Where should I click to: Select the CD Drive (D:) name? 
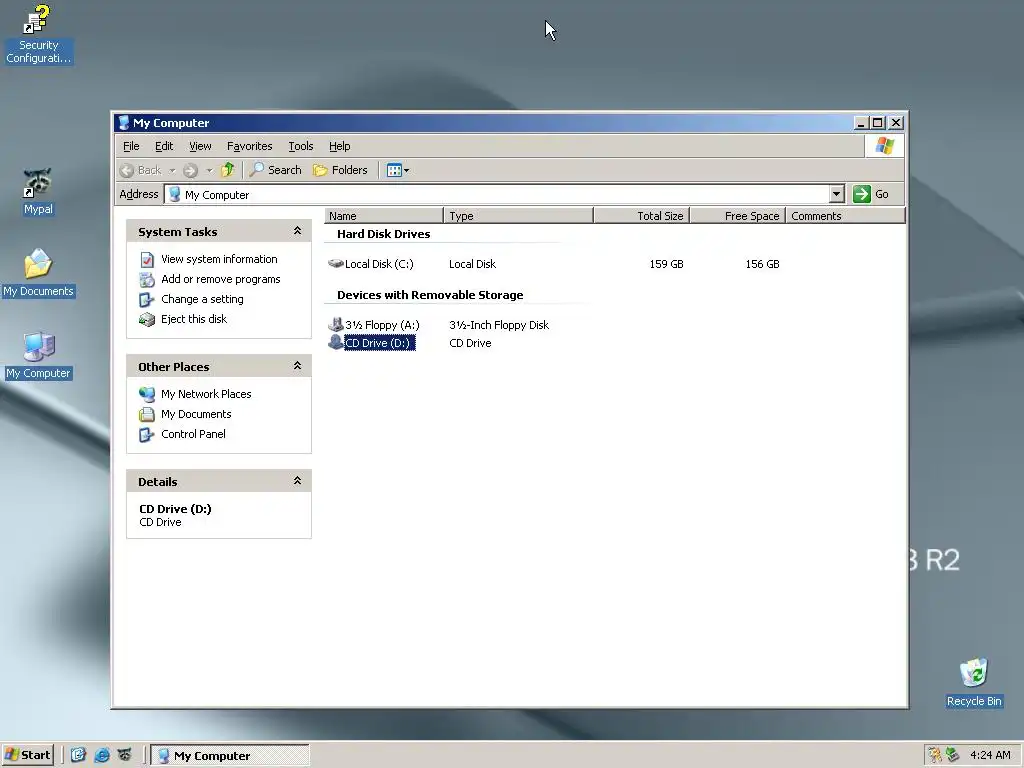379,343
